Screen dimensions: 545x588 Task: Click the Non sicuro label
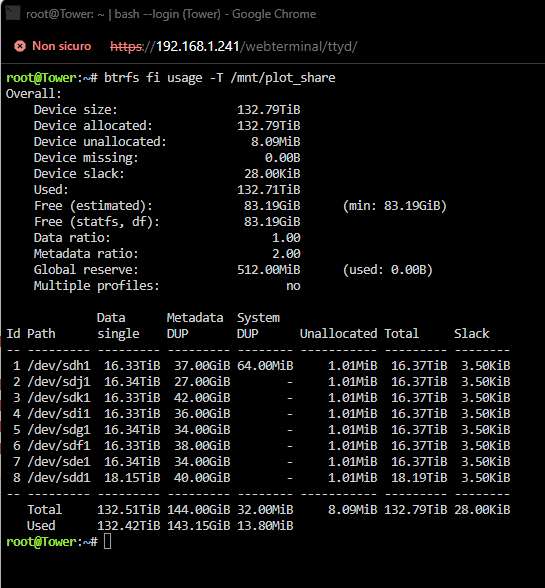point(62,46)
